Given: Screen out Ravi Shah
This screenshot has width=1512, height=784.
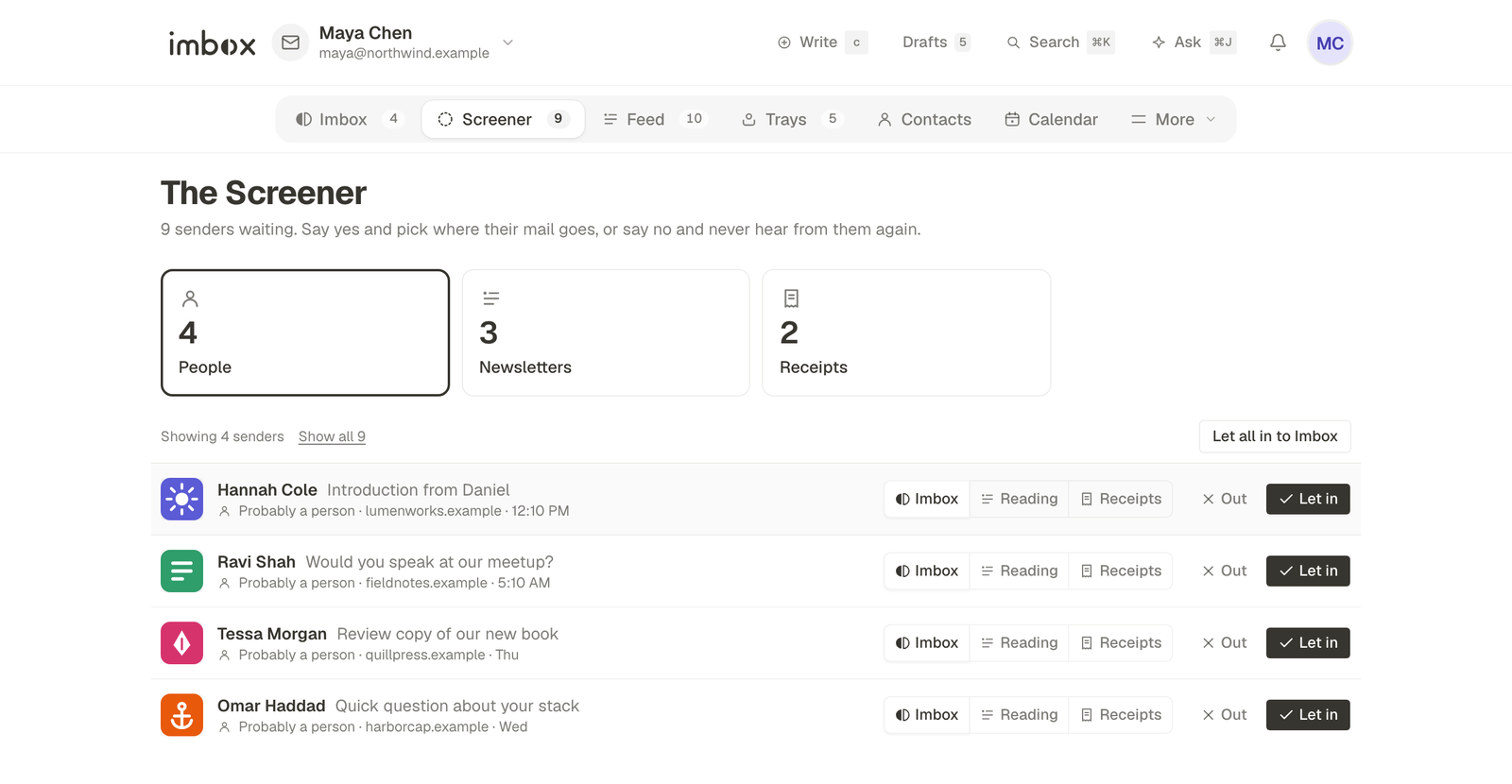Looking at the screenshot, I should 1224,571.
